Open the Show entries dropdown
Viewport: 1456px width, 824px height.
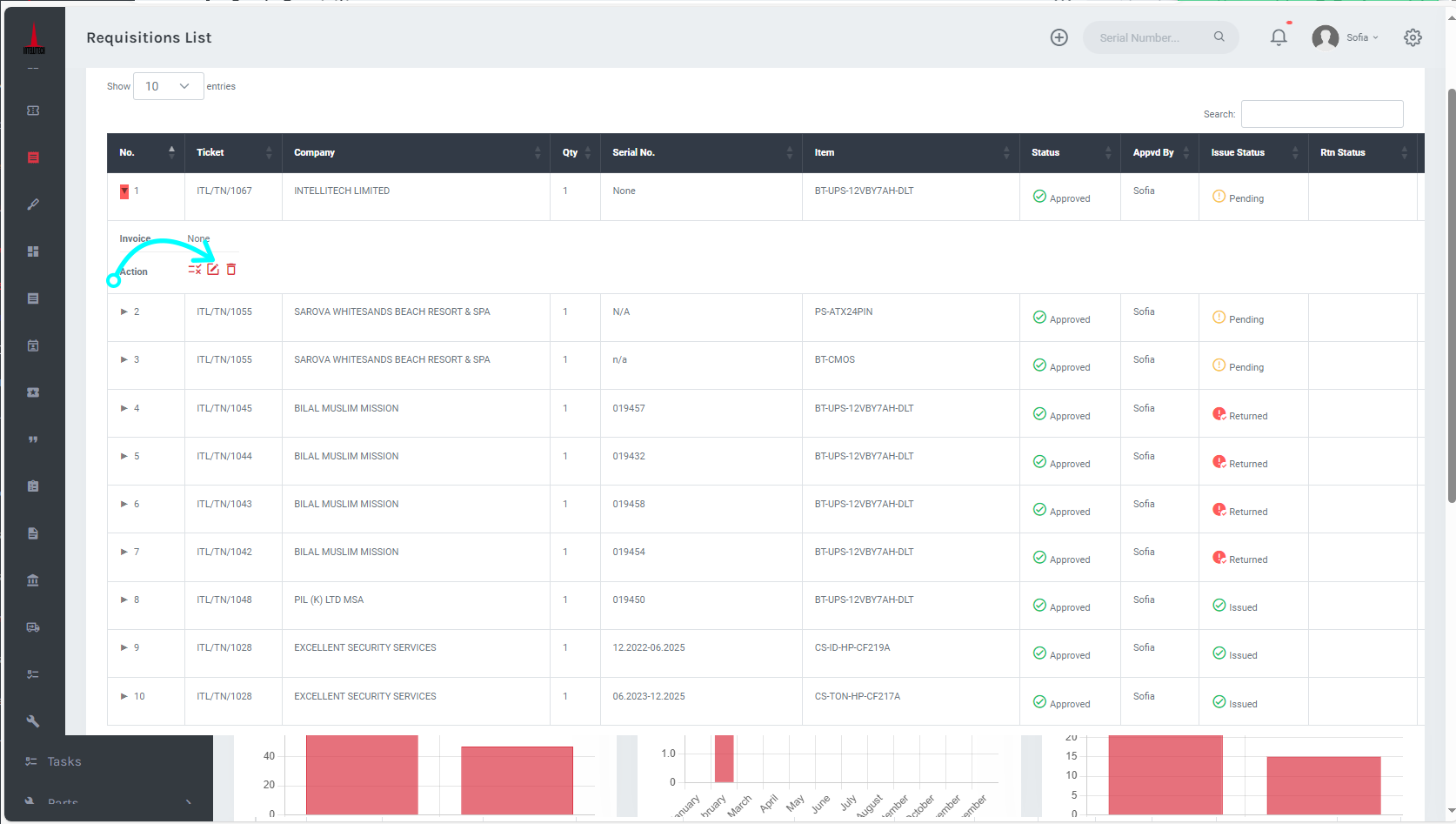[x=169, y=86]
